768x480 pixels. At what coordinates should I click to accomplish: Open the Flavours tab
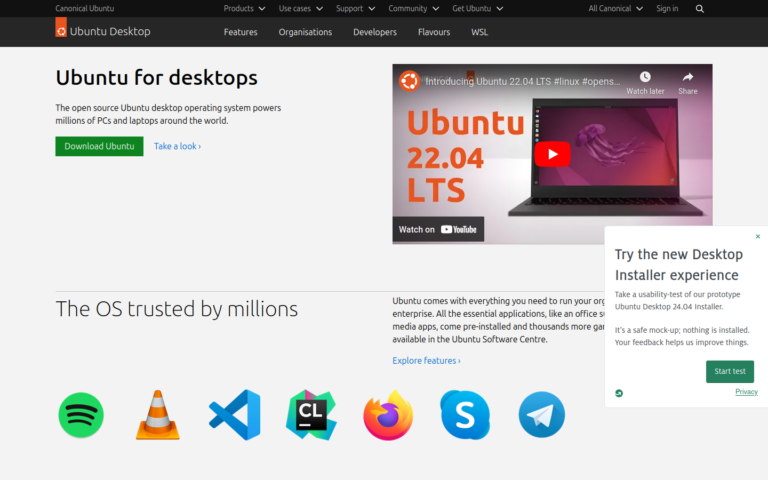tap(434, 32)
